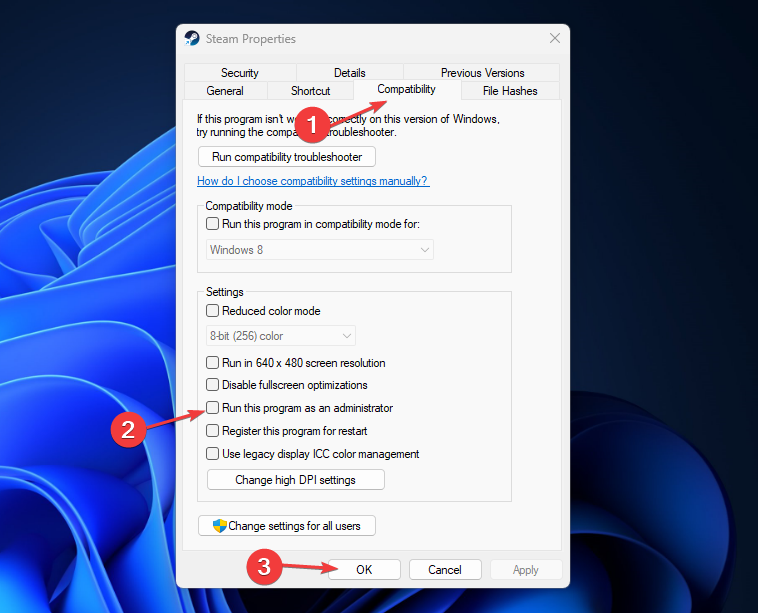This screenshot has height=613, width=758.
Task: Switch to the General tab
Action: coord(225,91)
